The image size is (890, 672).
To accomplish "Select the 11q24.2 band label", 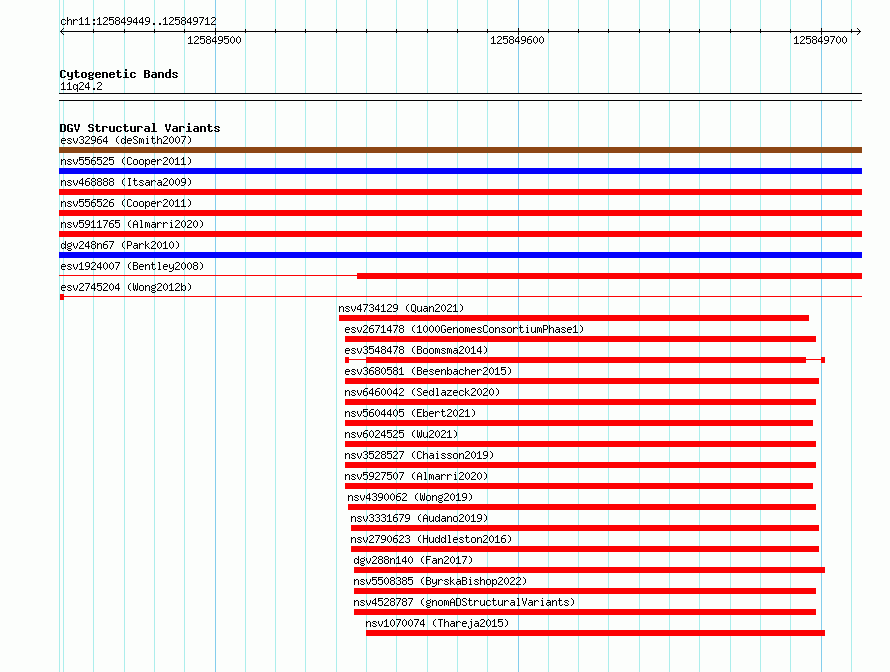I will [x=81, y=86].
